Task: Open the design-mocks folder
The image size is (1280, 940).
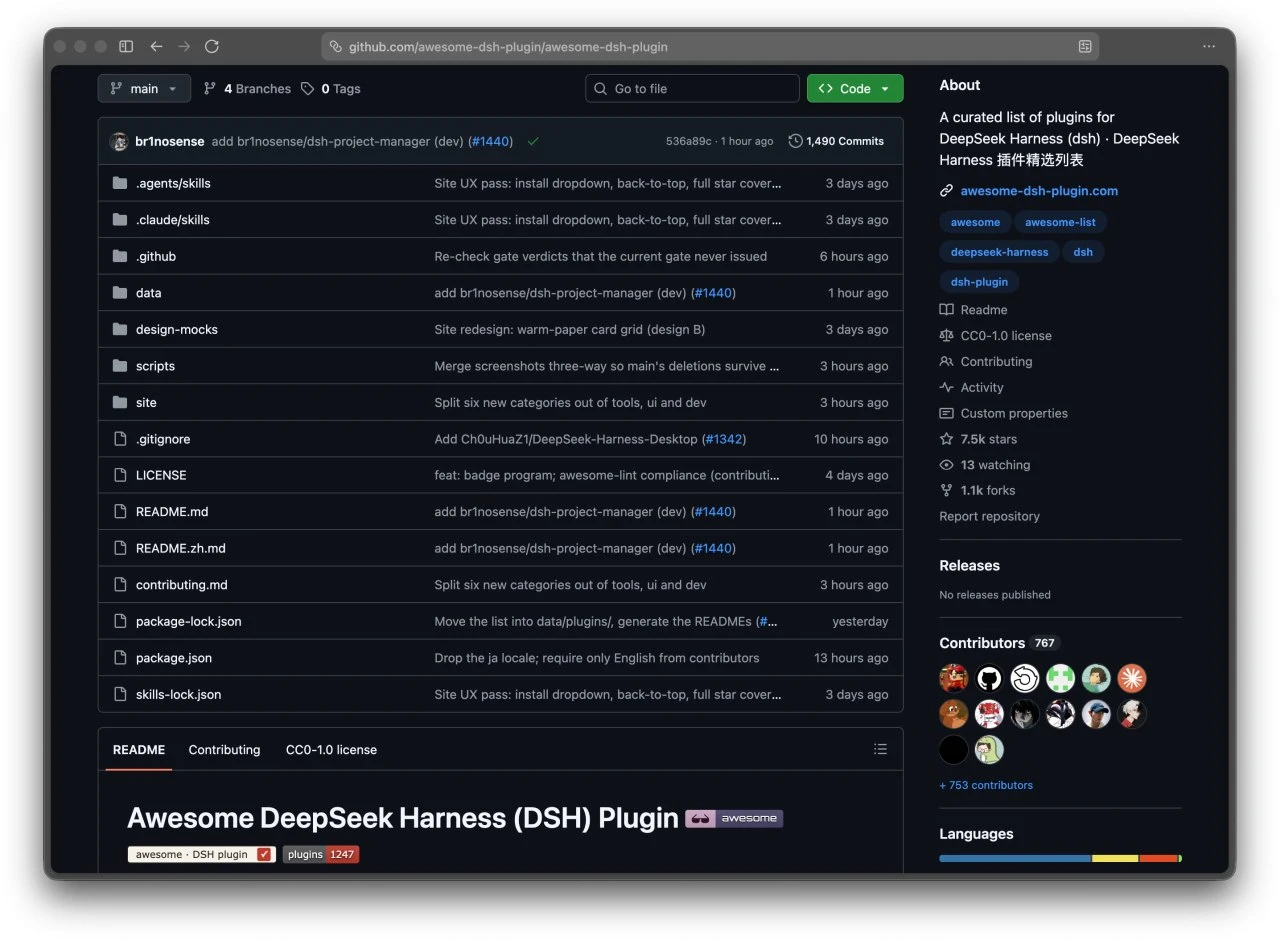Action: coord(176,329)
